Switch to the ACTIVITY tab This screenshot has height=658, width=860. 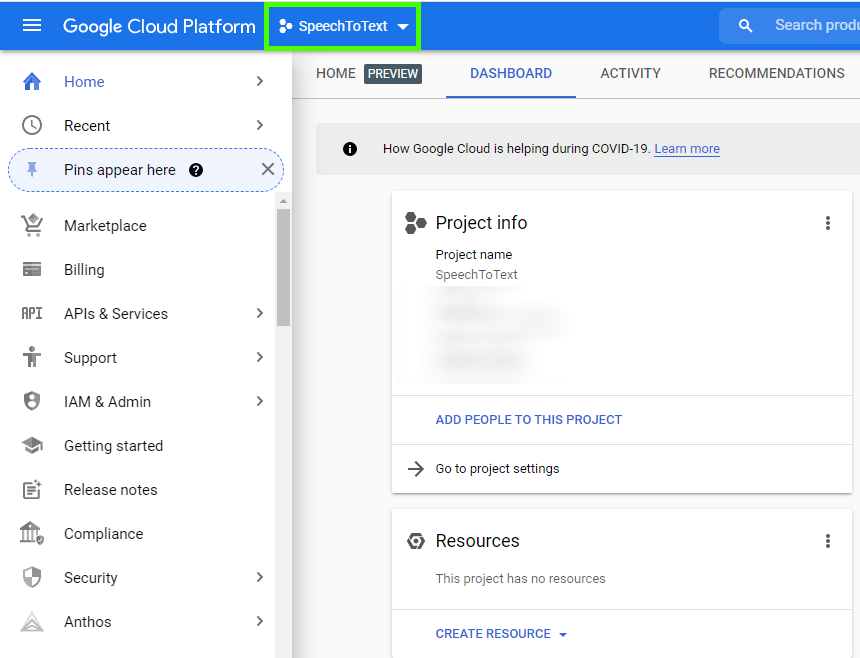tap(630, 73)
